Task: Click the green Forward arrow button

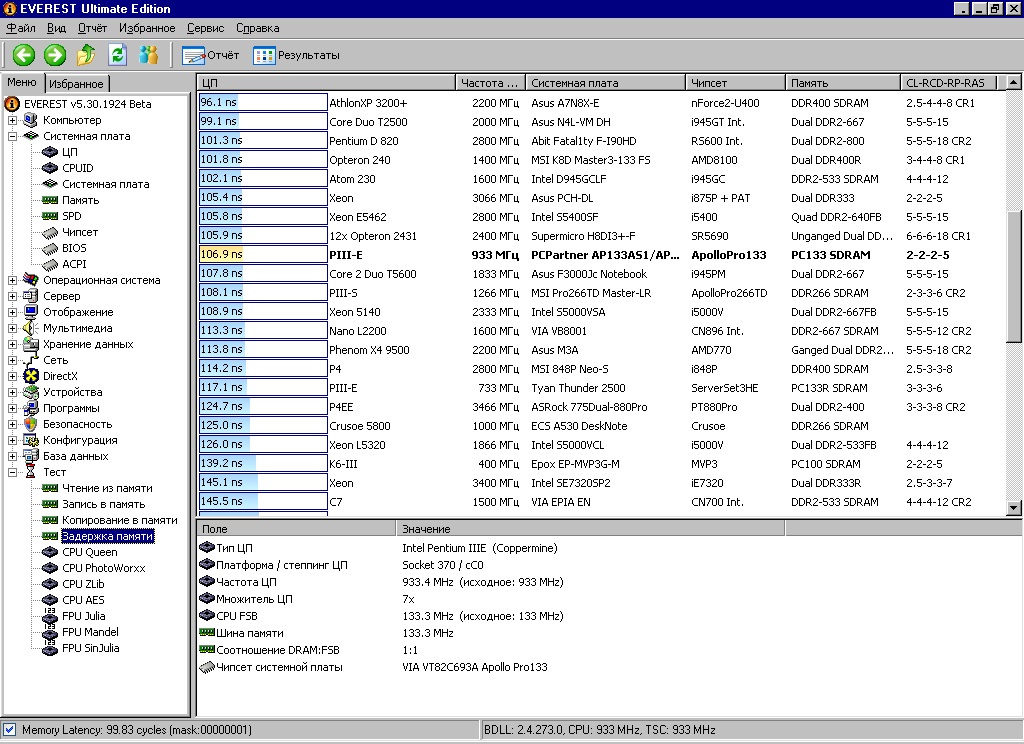Action: coord(55,55)
